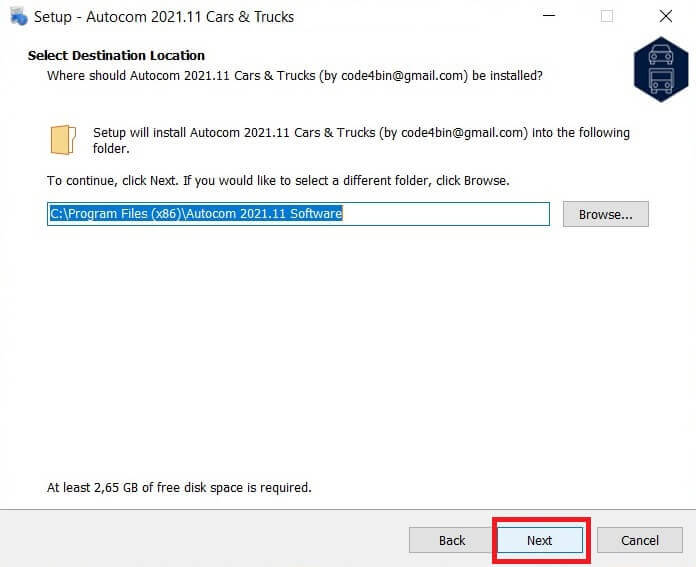The width and height of the screenshot is (696, 567).
Task: Click the 'Select Destination Location' heading
Action: [x=116, y=56]
